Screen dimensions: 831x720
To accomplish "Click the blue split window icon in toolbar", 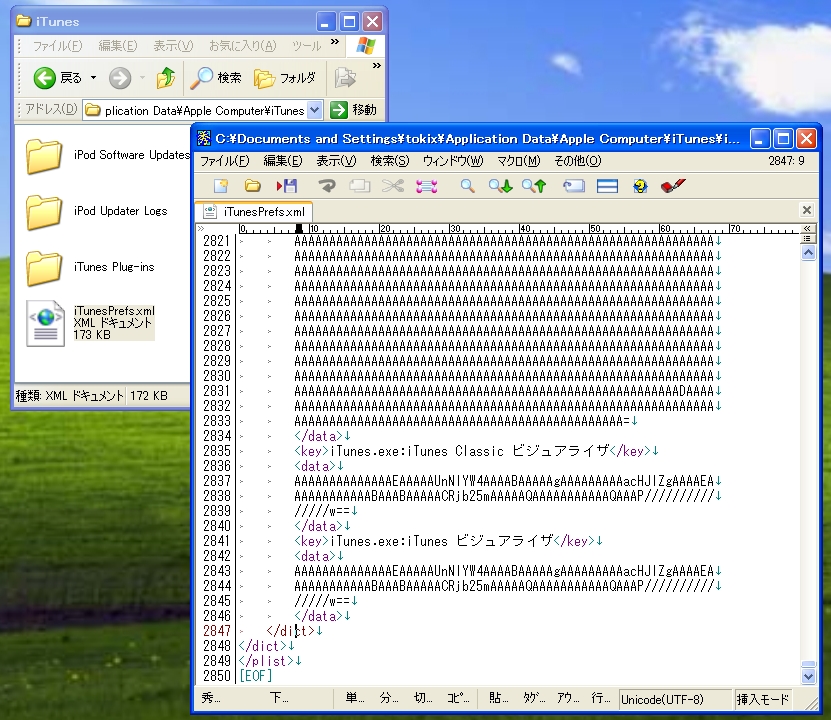I will pyautogui.click(x=607, y=186).
